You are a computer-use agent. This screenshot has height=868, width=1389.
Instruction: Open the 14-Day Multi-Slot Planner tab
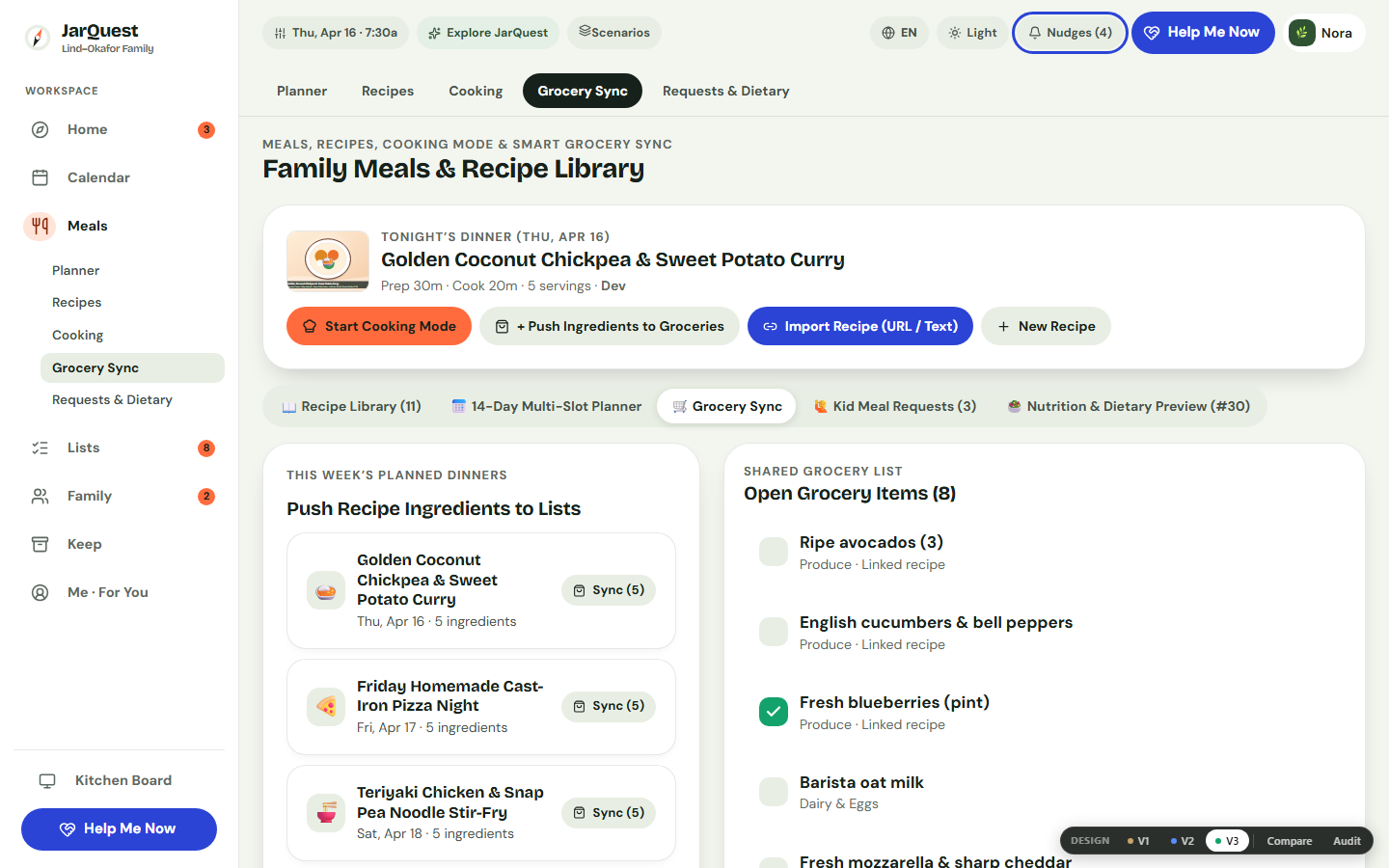click(x=547, y=406)
